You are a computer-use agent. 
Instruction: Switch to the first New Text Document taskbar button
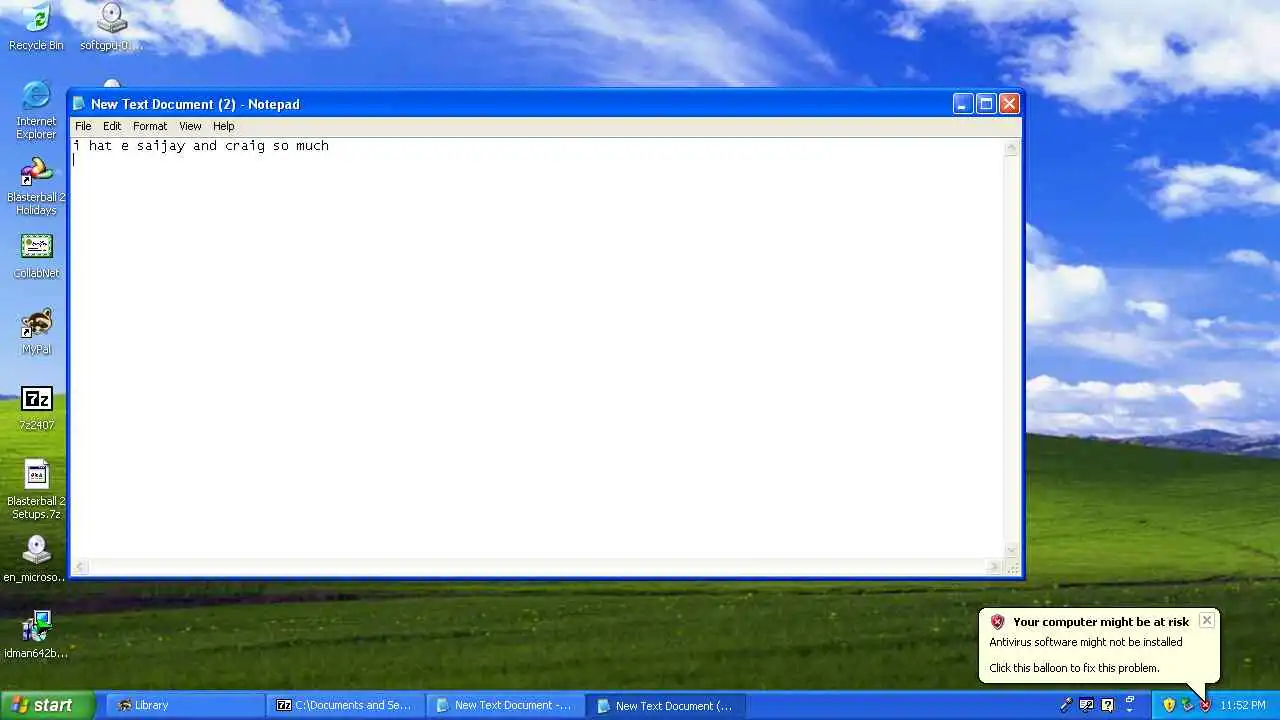[505, 705]
